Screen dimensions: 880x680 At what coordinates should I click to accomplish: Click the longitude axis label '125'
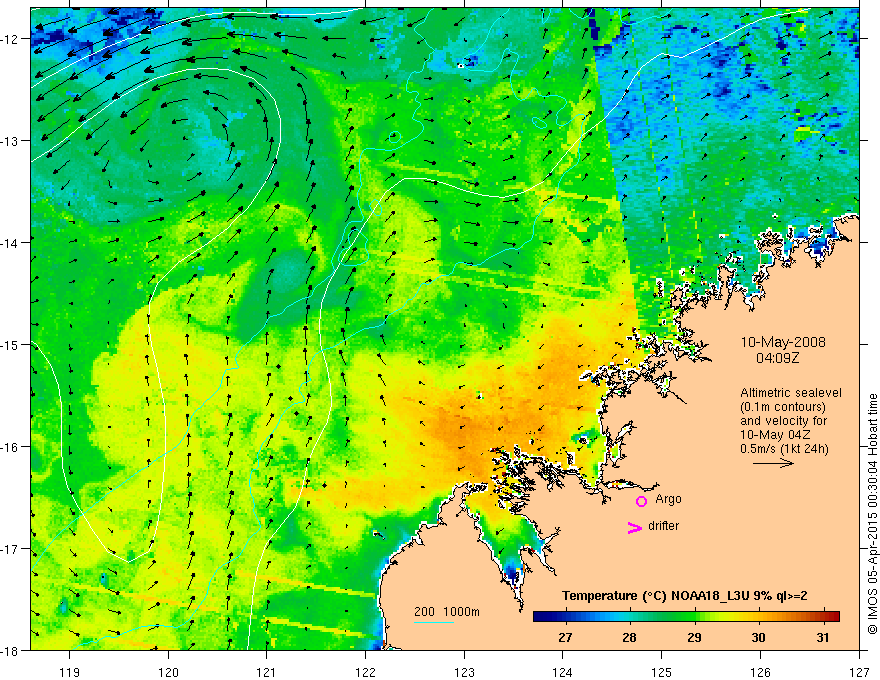tap(662, 672)
